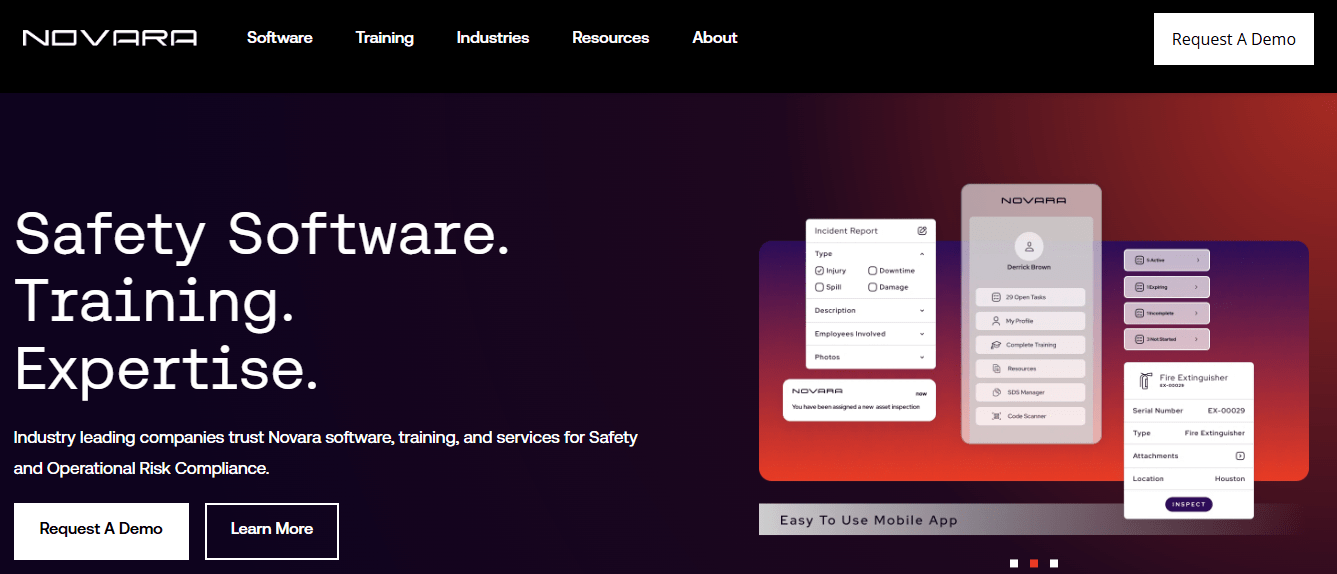The width and height of the screenshot is (1337, 574).
Task: Click the icon on the Not Started row
Action: coord(1139,340)
